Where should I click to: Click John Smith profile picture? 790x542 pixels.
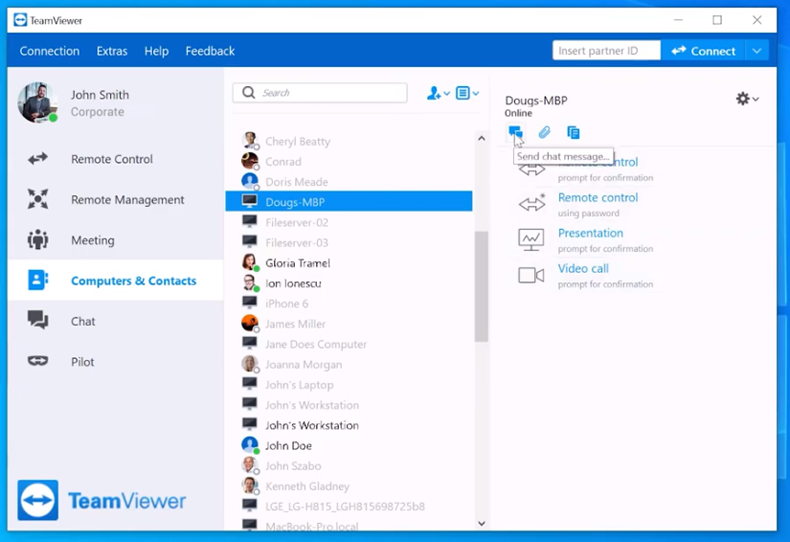point(37,102)
